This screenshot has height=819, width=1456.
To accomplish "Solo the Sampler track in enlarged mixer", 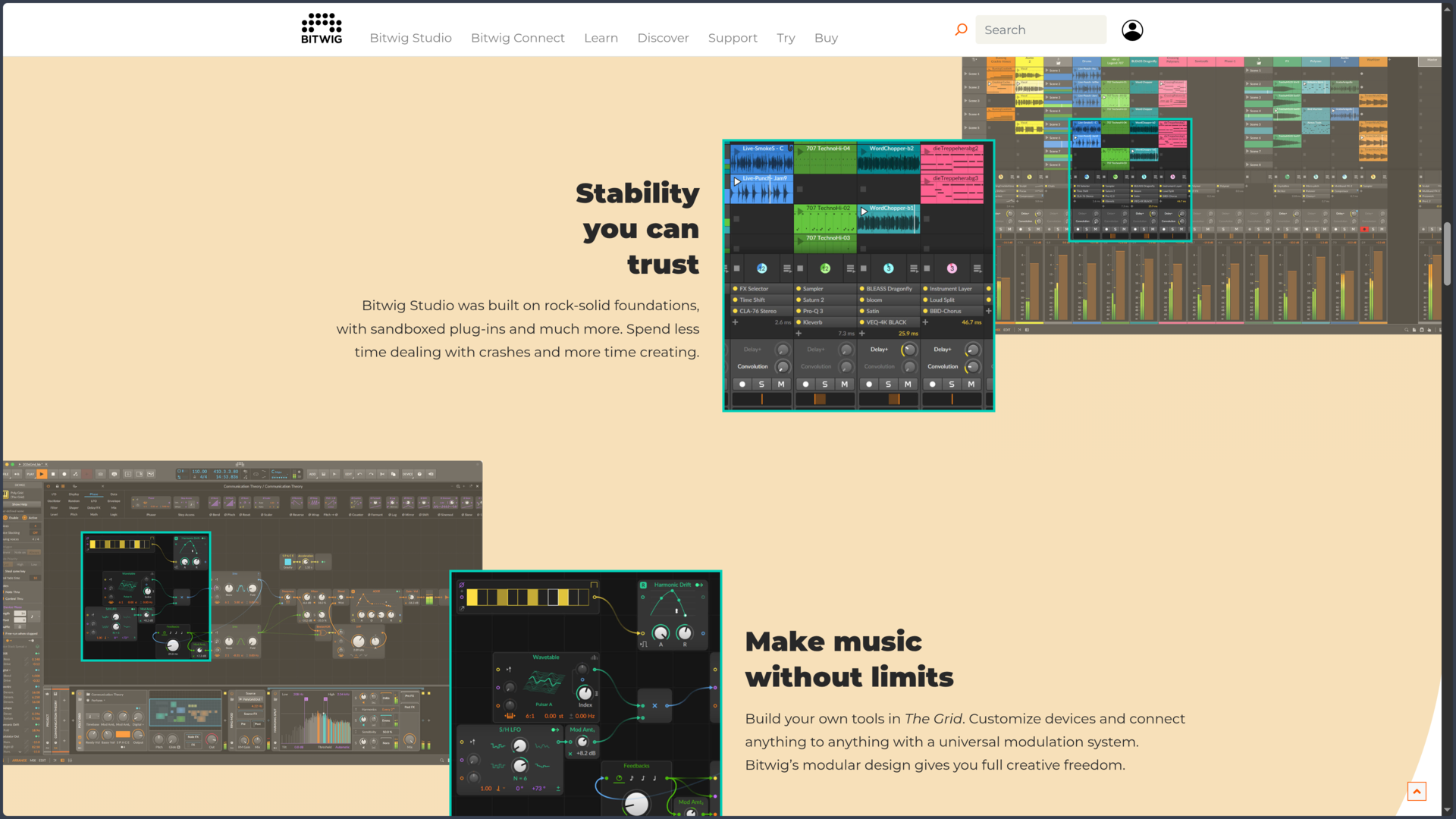I will [x=825, y=384].
